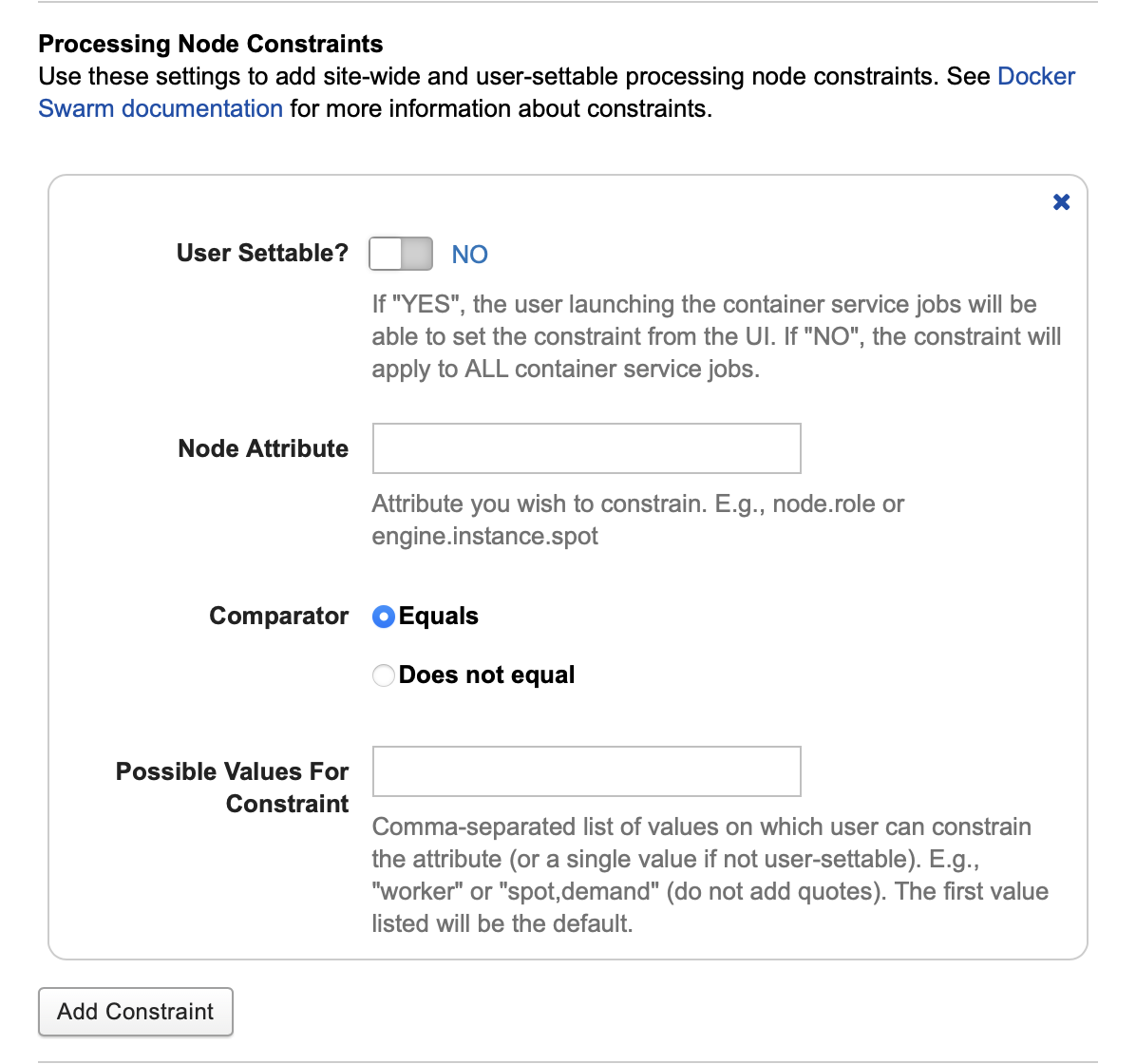
Task: Click the Attribute you wish to constrain hint
Action: 637,520
